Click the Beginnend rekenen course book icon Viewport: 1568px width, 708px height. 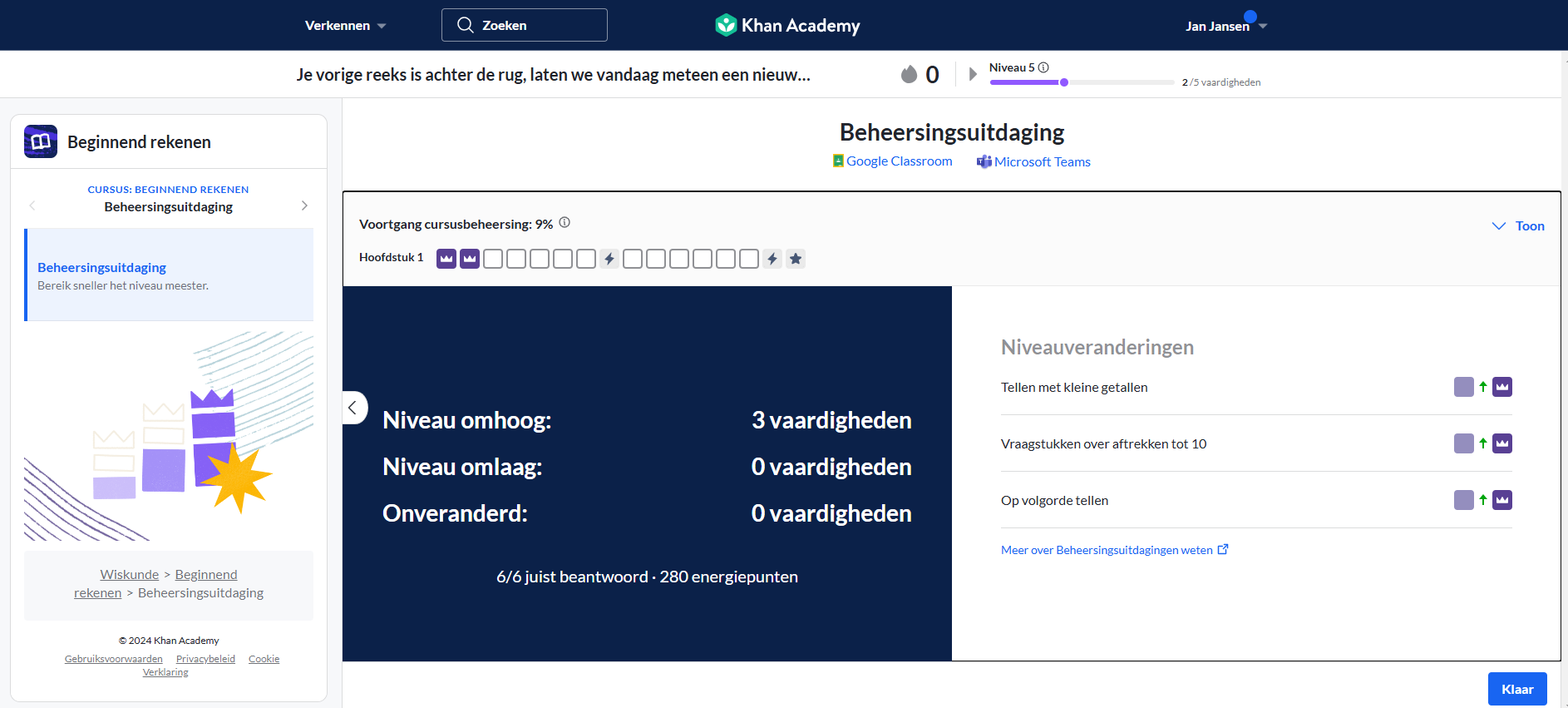pos(41,141)
